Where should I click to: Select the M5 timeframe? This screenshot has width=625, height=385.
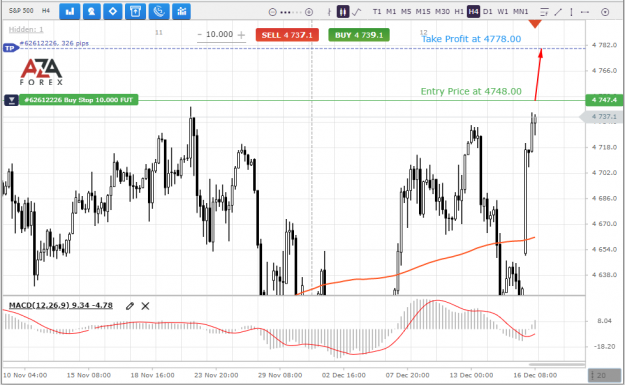(x=406, y=12)
